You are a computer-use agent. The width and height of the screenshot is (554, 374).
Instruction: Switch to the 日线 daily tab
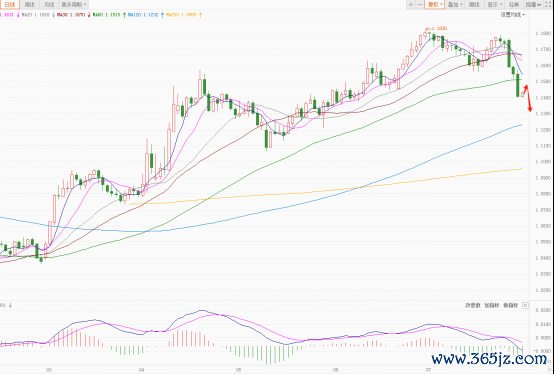[10, 5]
